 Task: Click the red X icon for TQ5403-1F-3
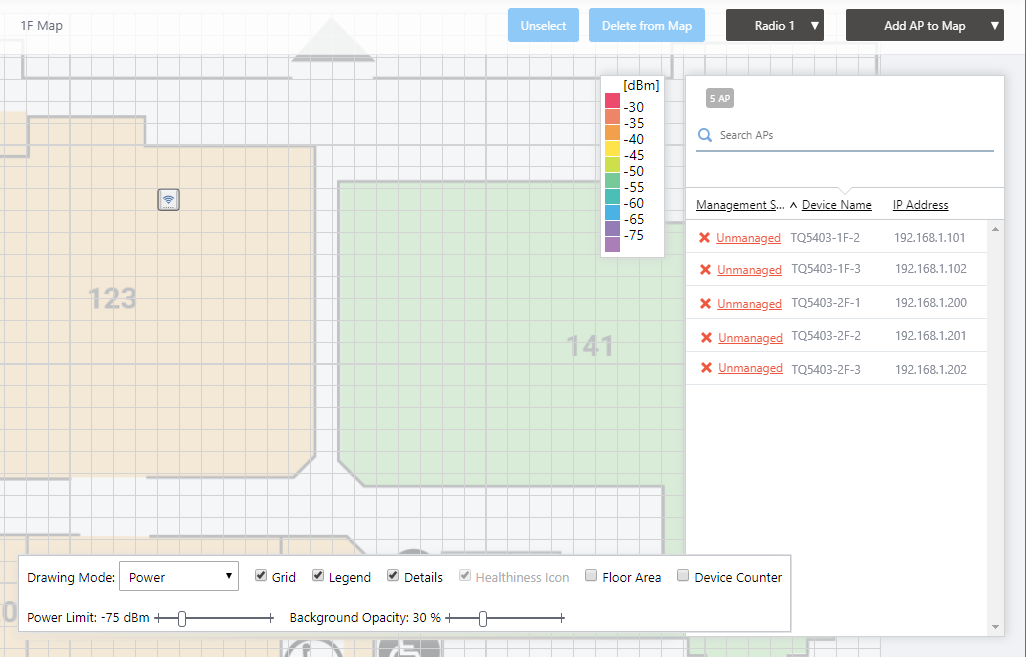coord(706,270)
